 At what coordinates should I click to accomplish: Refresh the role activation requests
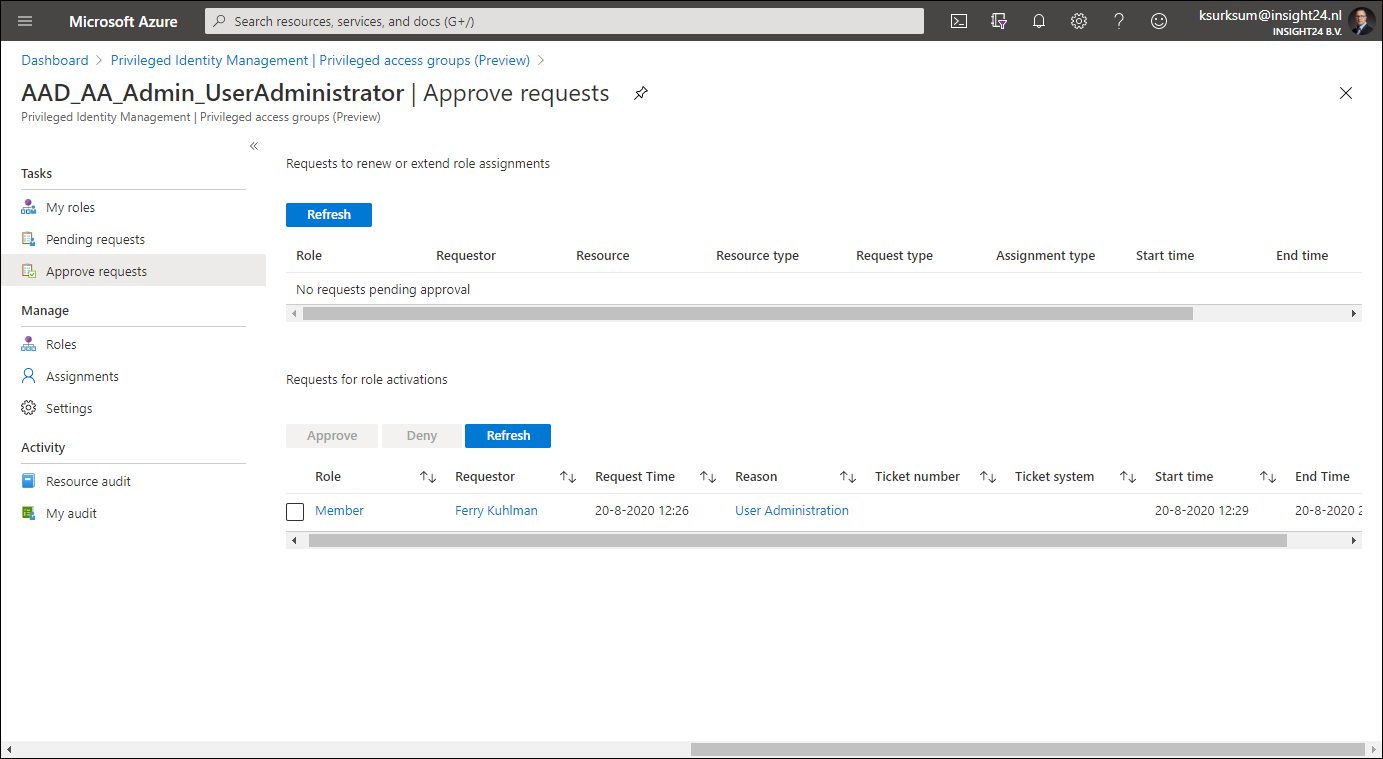[x=508, y=436]
